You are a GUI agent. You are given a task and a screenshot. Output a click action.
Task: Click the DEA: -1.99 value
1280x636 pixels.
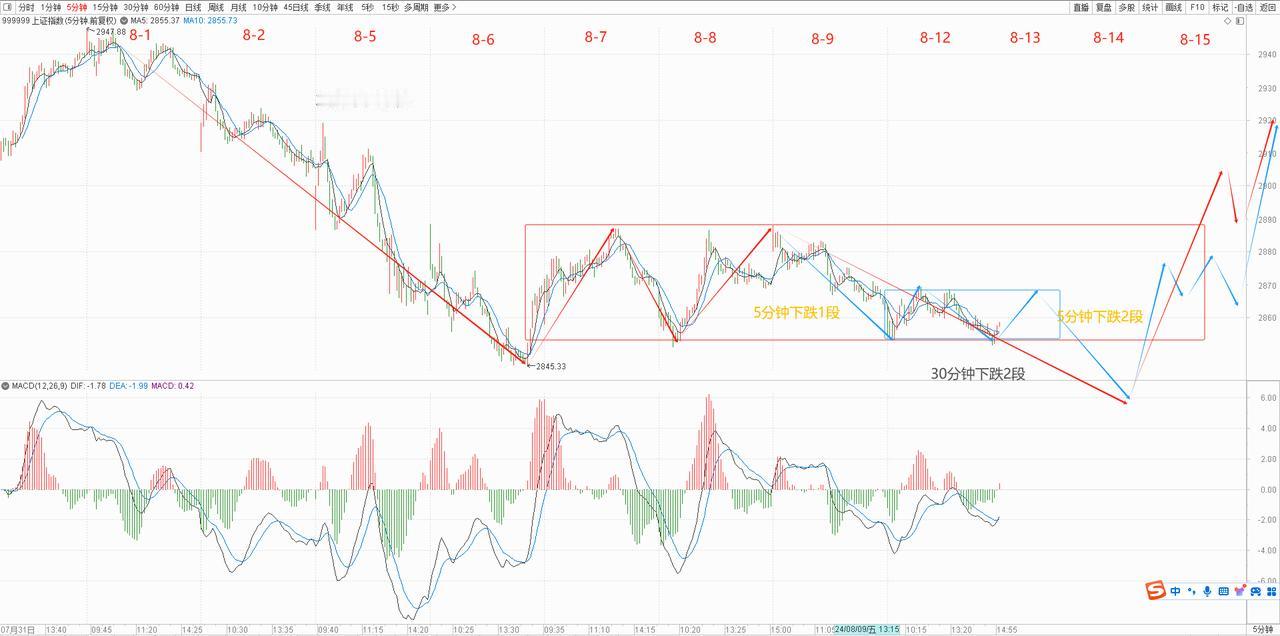[129, 385]
